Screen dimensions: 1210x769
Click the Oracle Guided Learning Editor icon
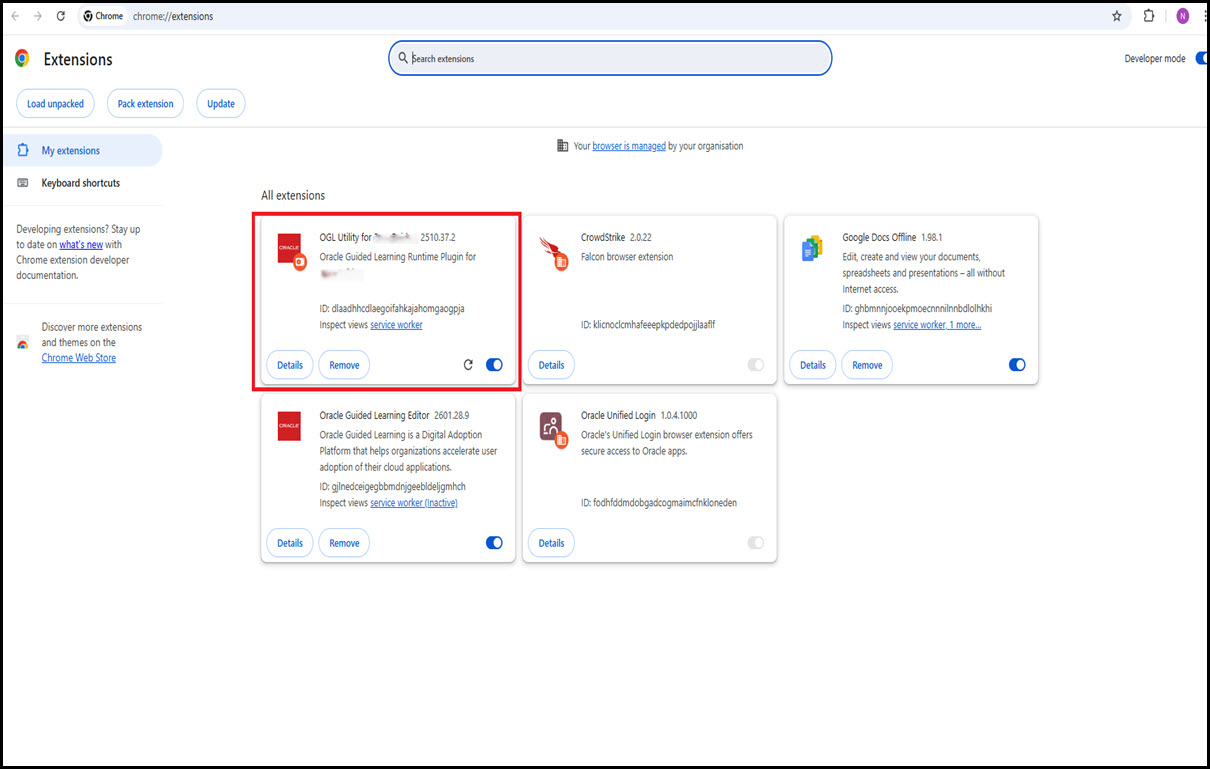coord(289,426)
